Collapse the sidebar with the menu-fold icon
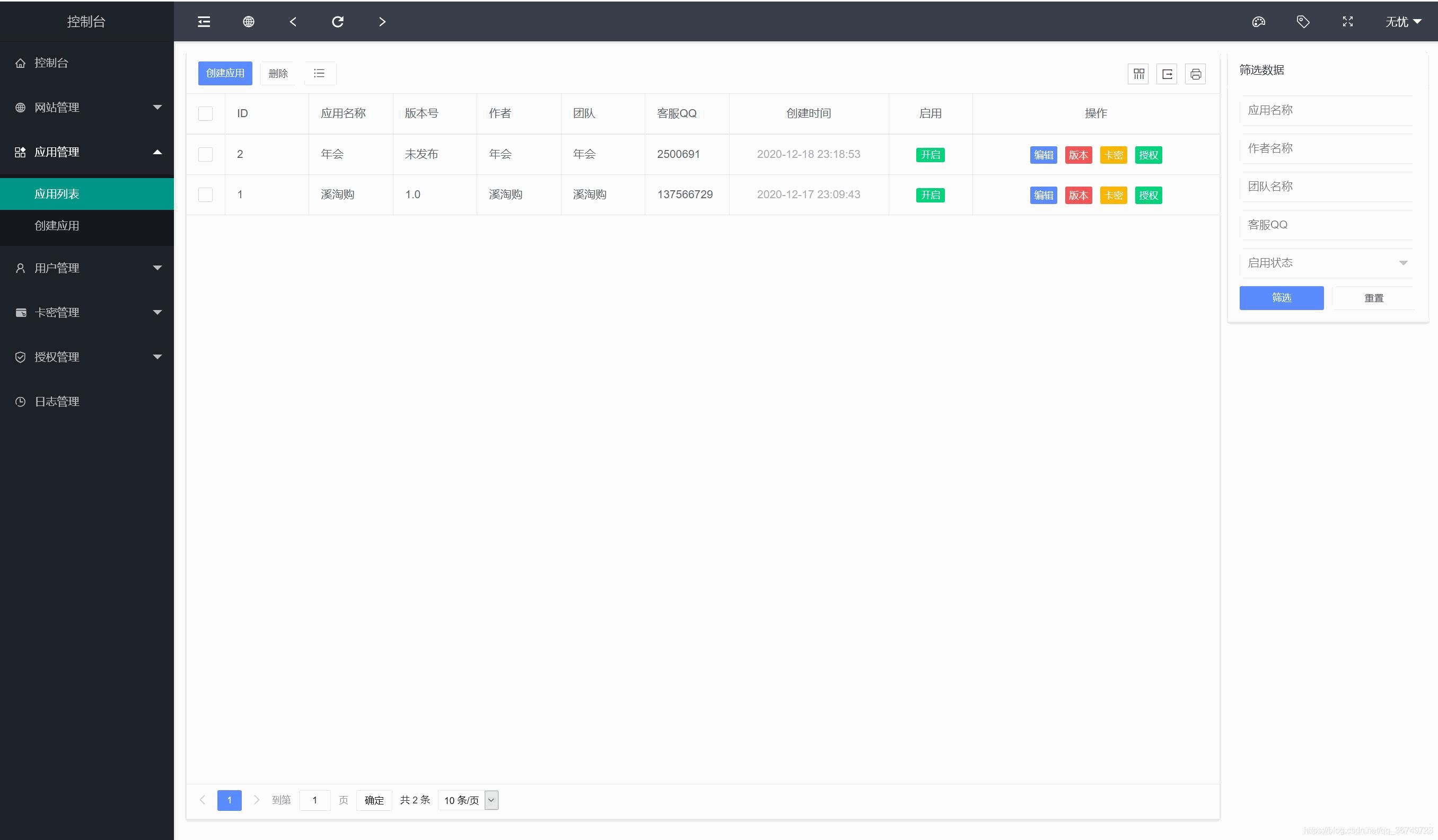 point(204,22)
